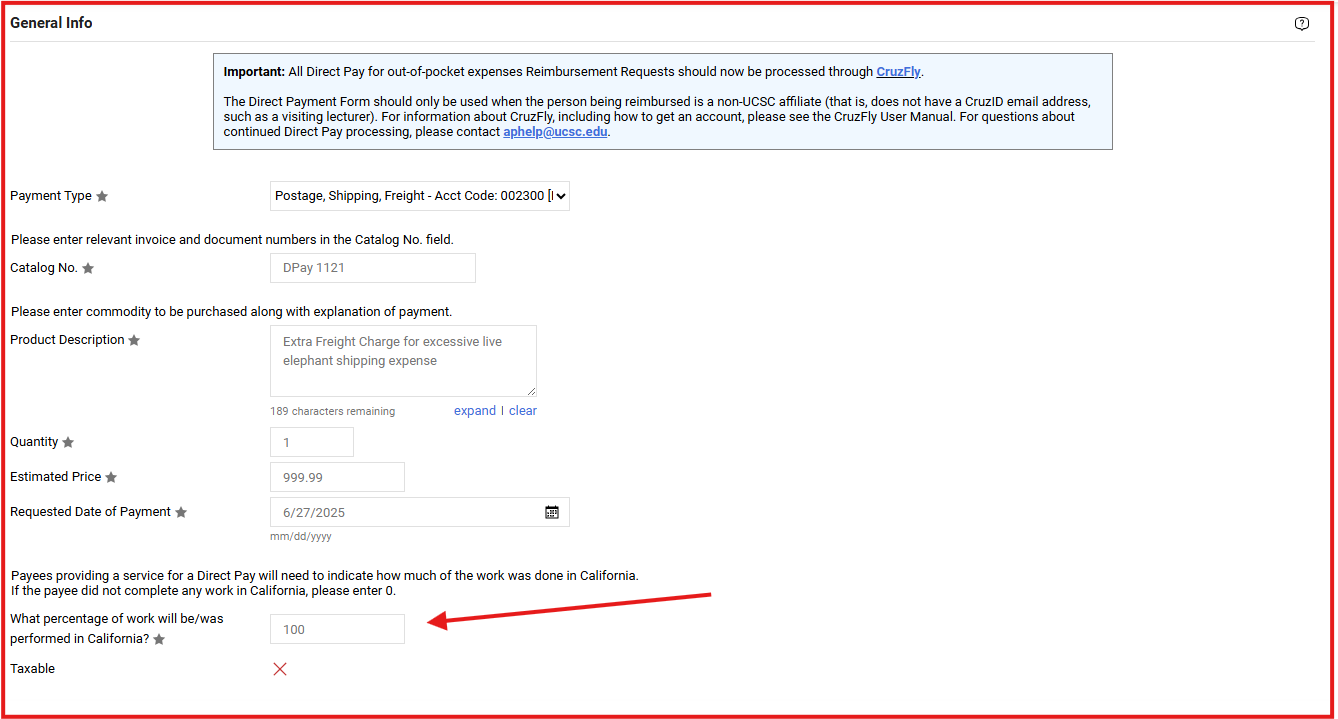
Task: Click the Requested Date of Payment field
Action: tap(405, 512)
